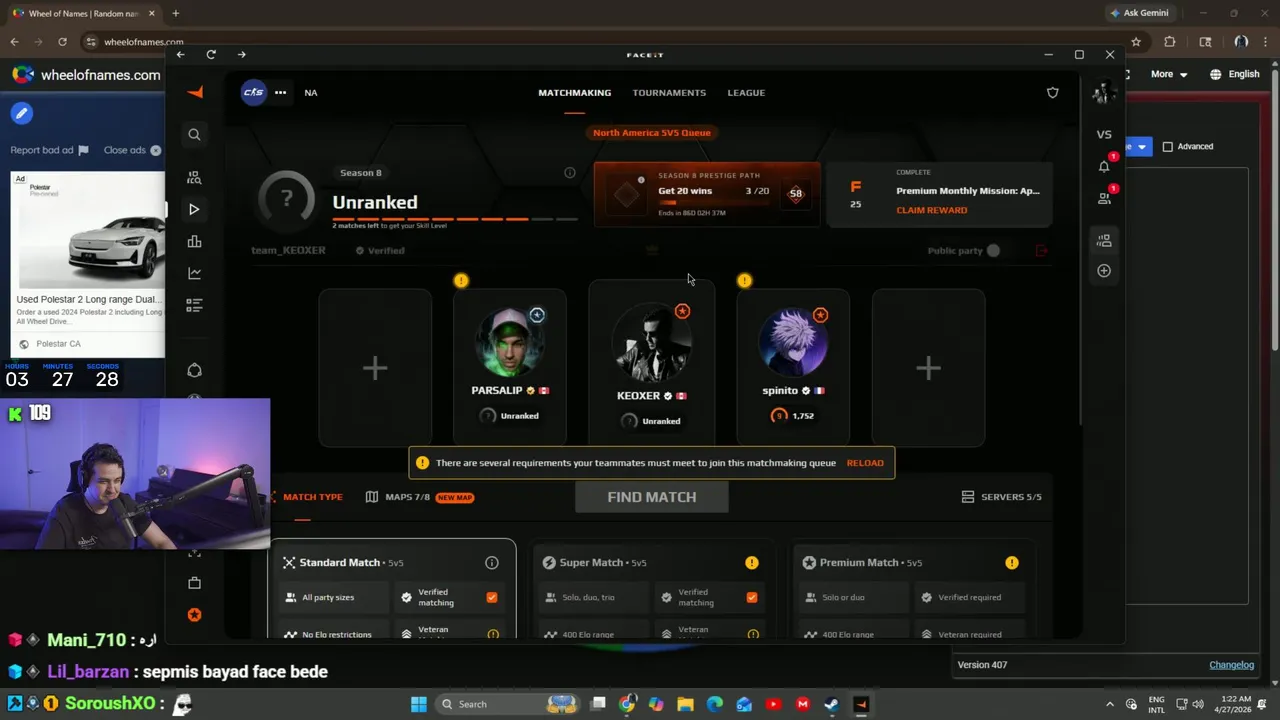The height and width of the screenshot is (720, 1280).
Task: Open the bar-chart rankings sidebar icon
Action: coord(194,241)
